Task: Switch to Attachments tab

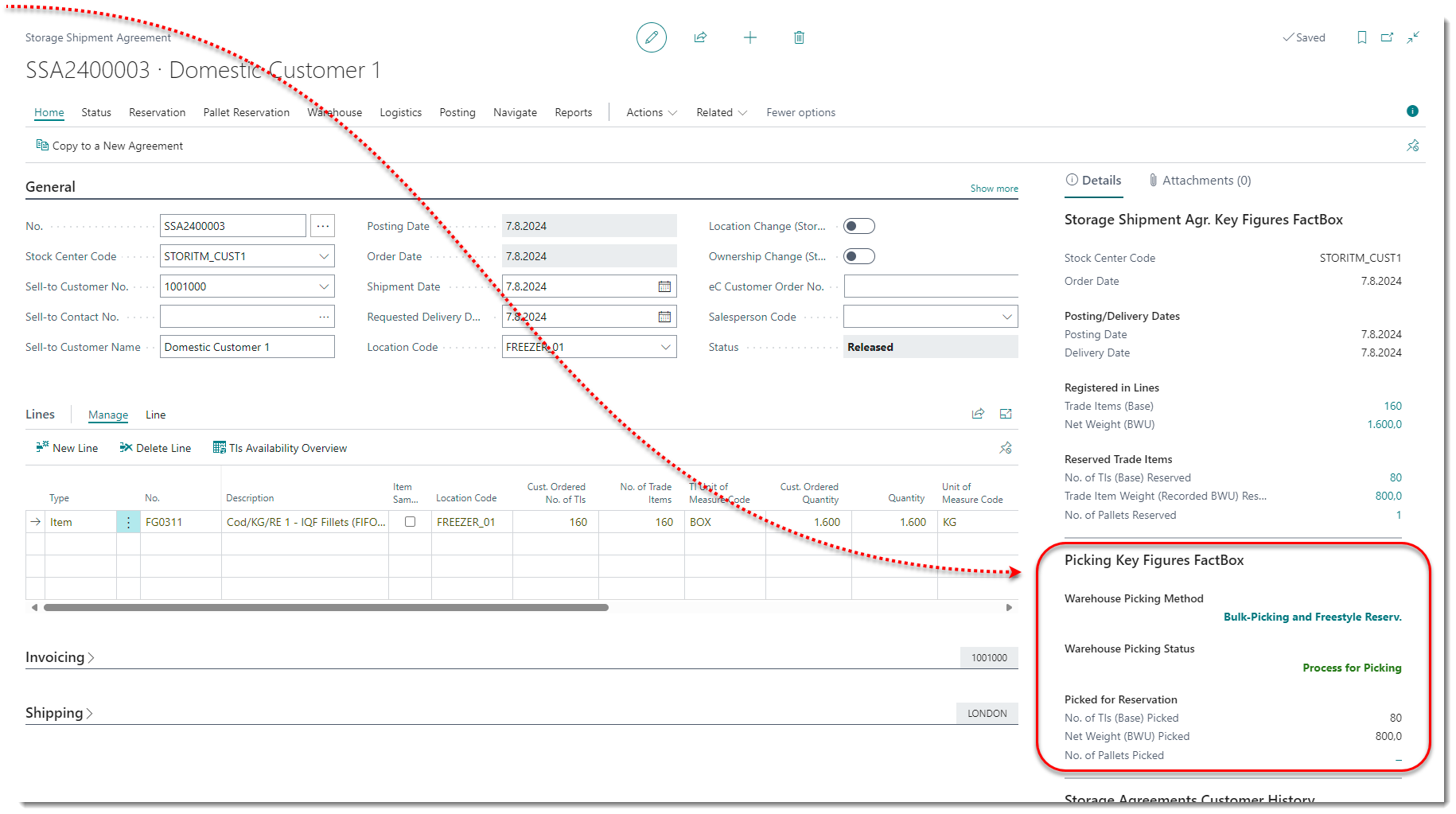Action: pos(1200,181)
